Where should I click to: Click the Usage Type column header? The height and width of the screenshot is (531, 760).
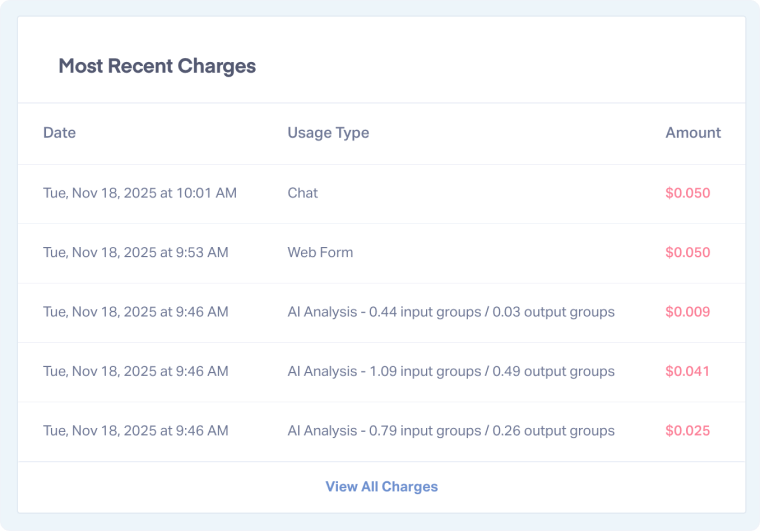point(328,133)
